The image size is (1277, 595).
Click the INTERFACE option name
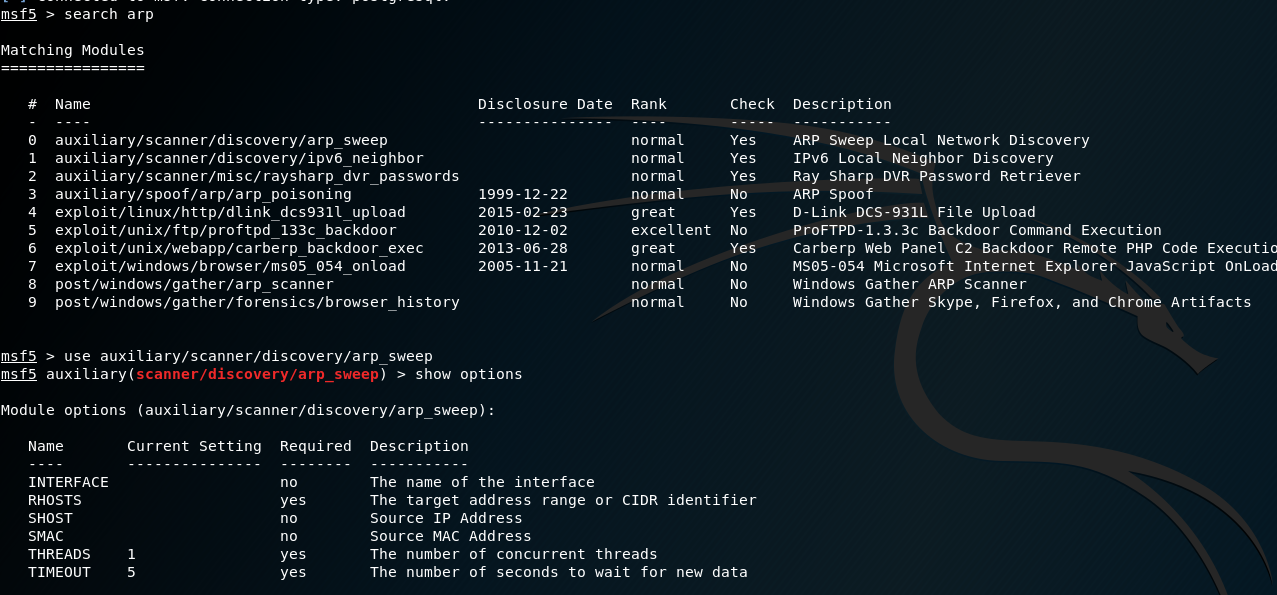[x=68, y=482]
